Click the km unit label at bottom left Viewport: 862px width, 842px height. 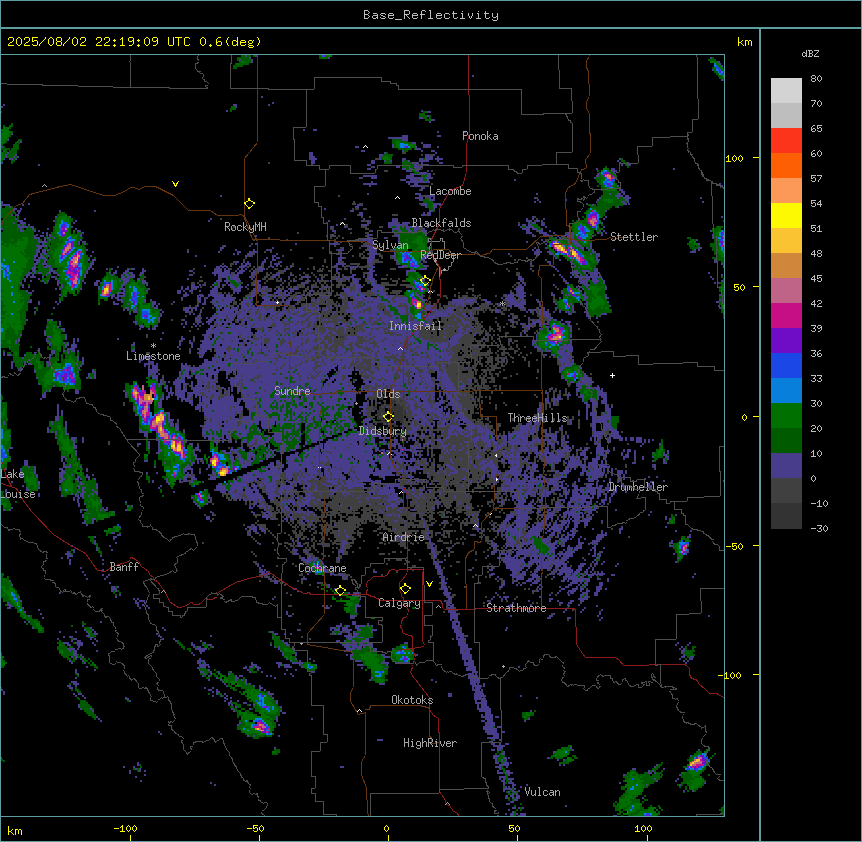14,830
